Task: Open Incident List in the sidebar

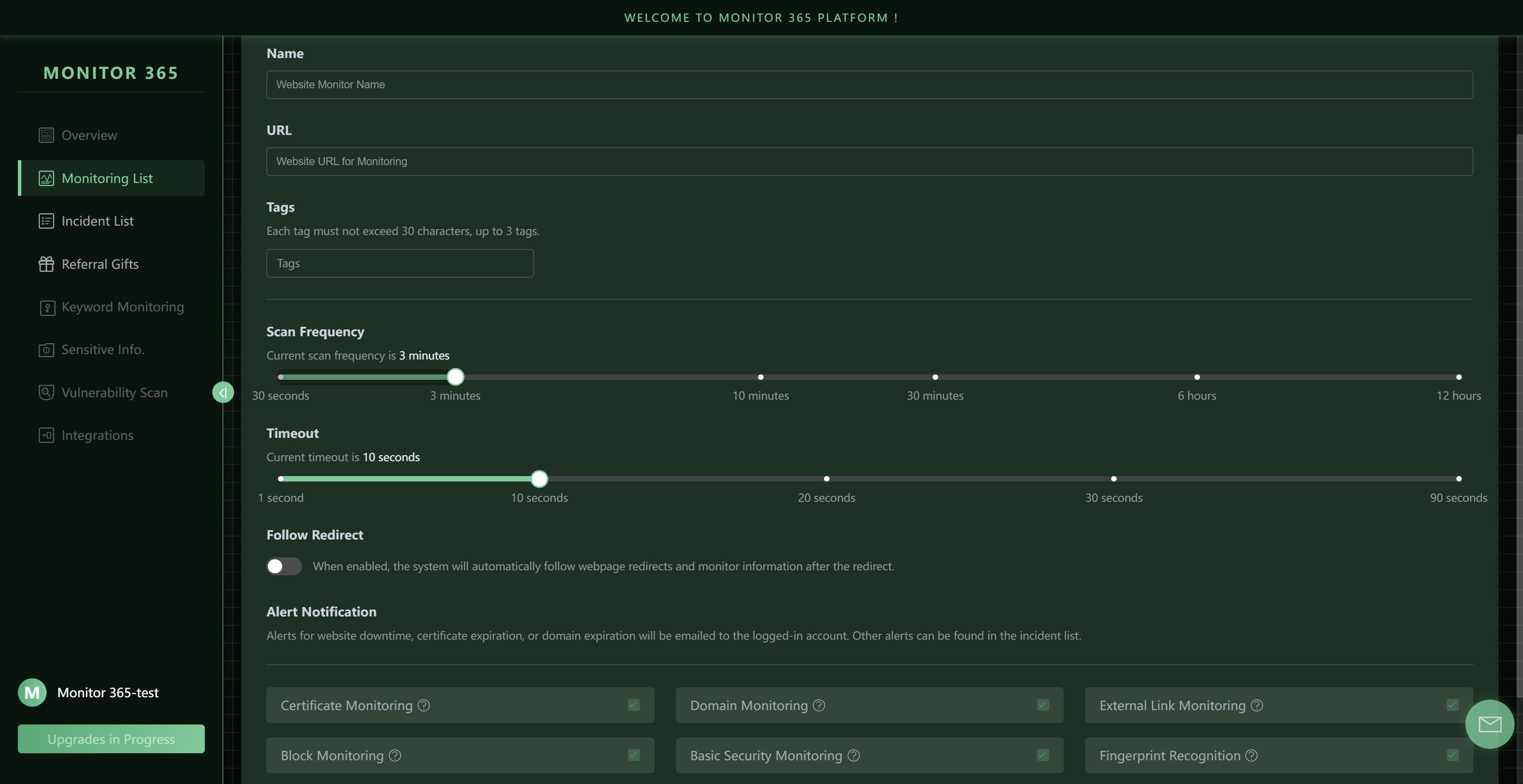Action: coord(111,221)
